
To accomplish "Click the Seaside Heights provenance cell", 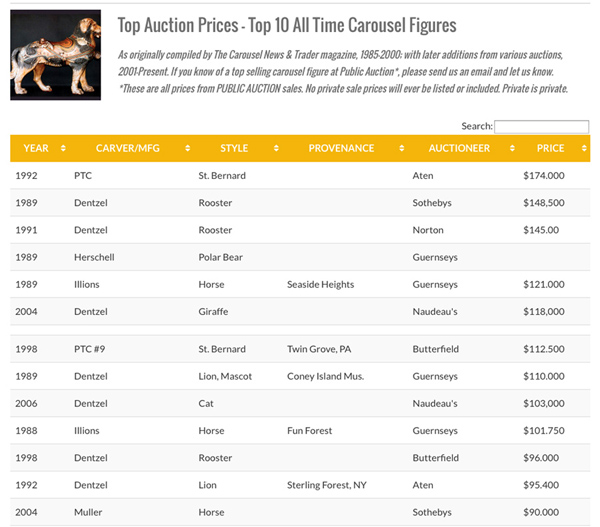I will tap(321, 284).
